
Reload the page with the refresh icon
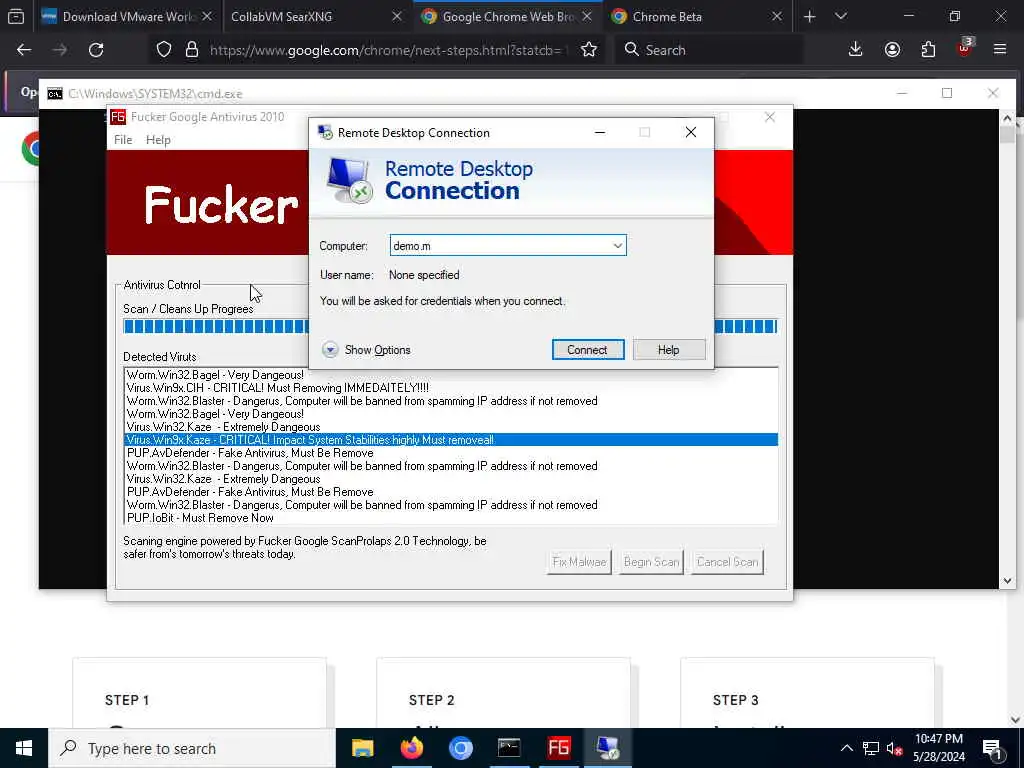click(x=96, y=50)
